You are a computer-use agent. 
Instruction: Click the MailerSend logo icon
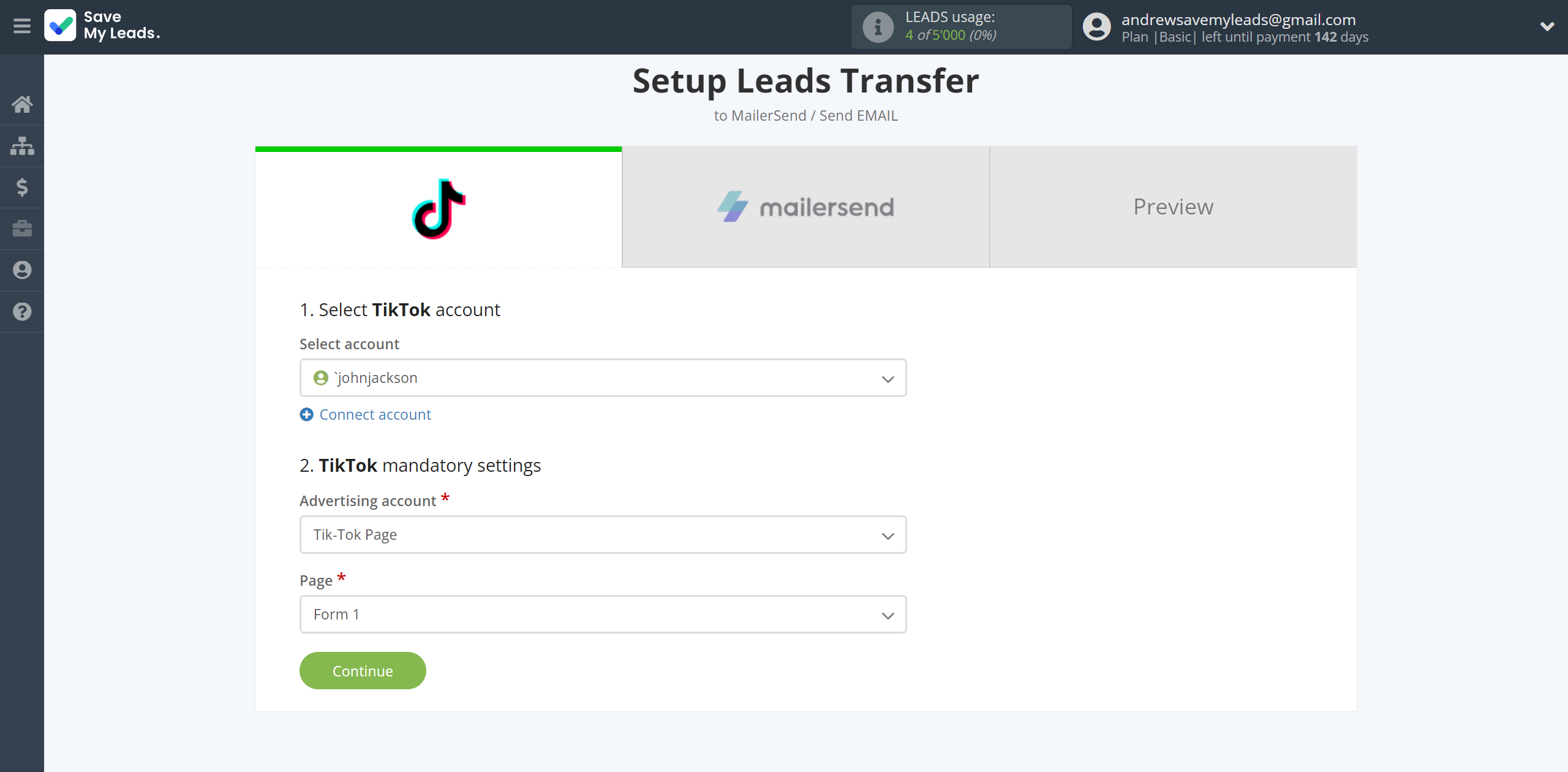734,207
